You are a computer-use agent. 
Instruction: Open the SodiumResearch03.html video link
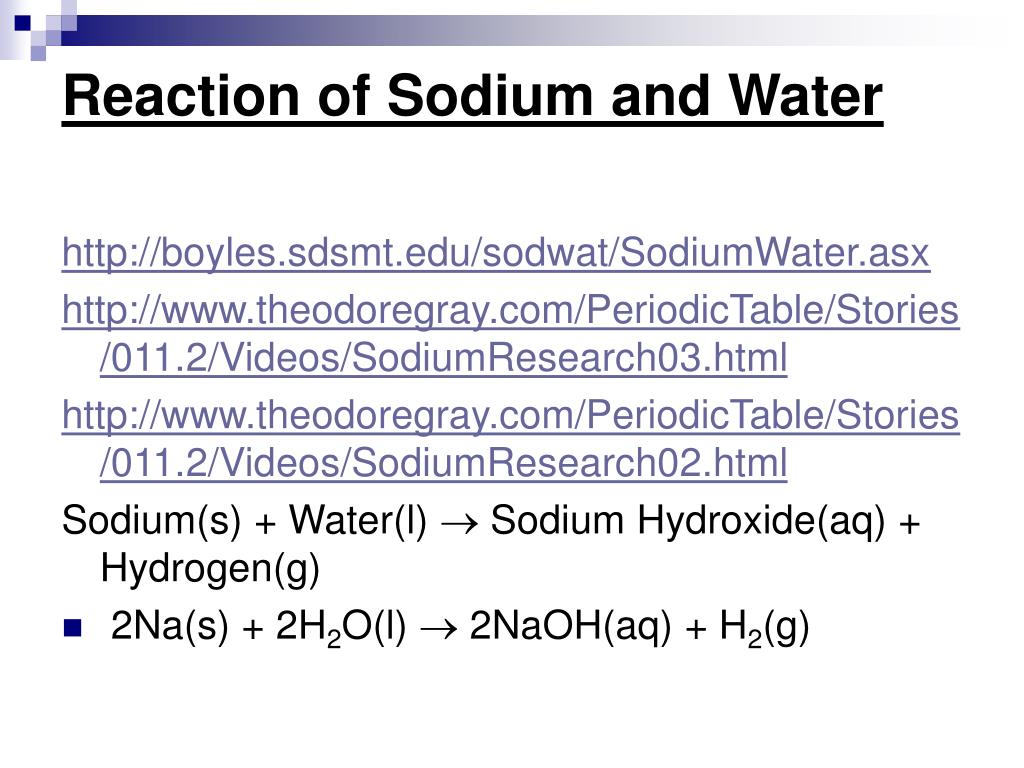[511, 334]
